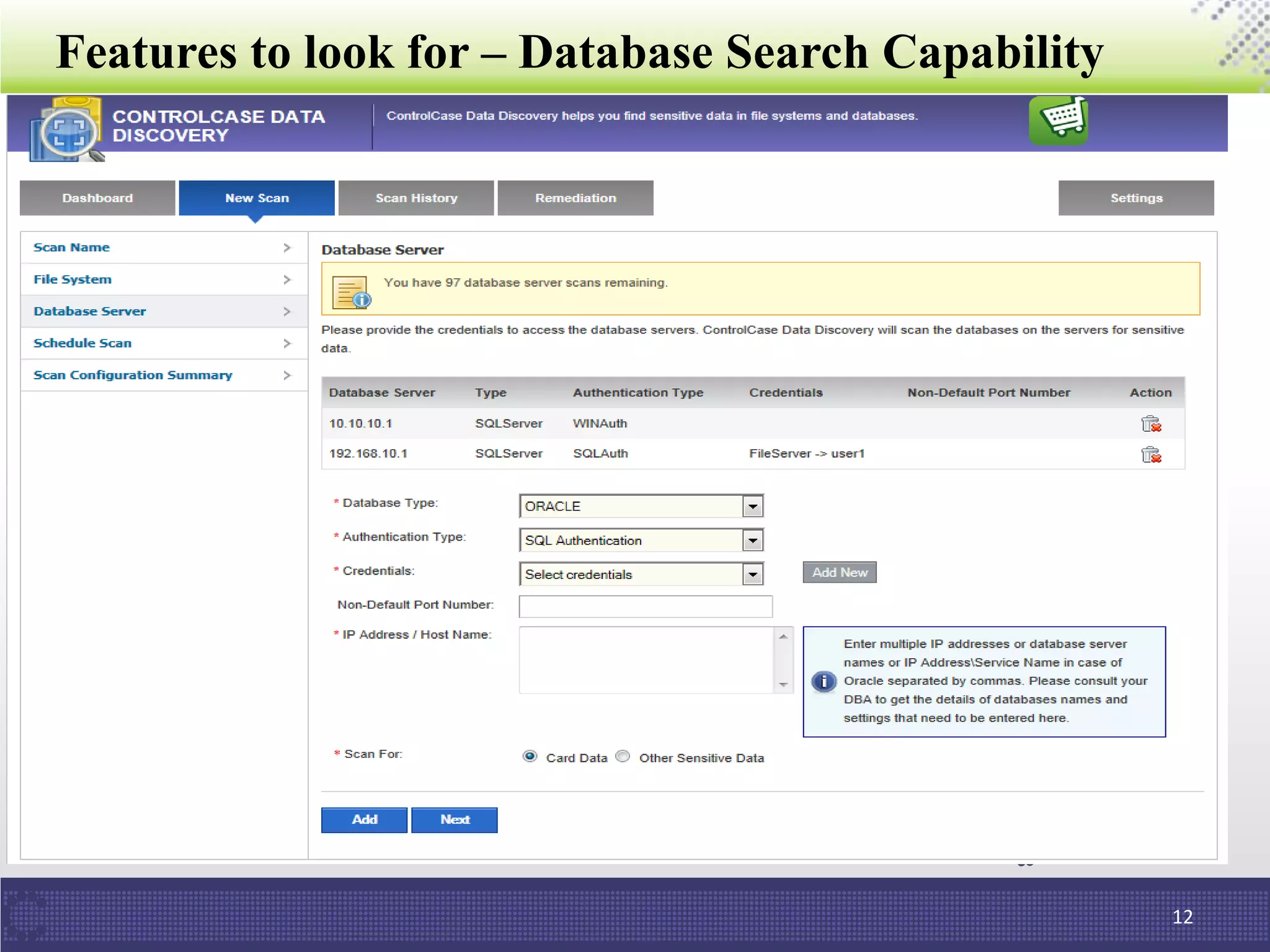
Task: Click the WINAuth authentication cell
Action: point(600,423)
